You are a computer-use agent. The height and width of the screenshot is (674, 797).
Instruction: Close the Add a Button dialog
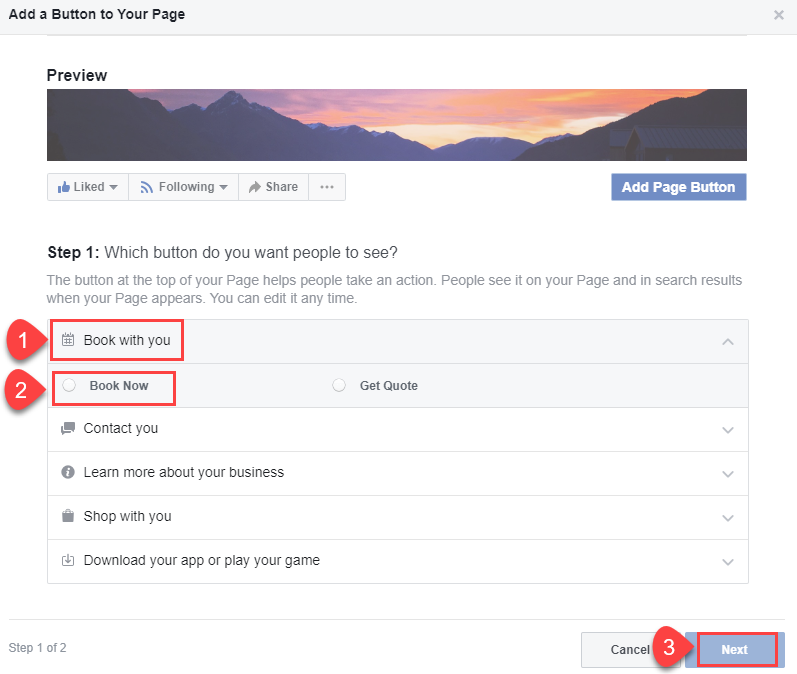click(778, 15)
